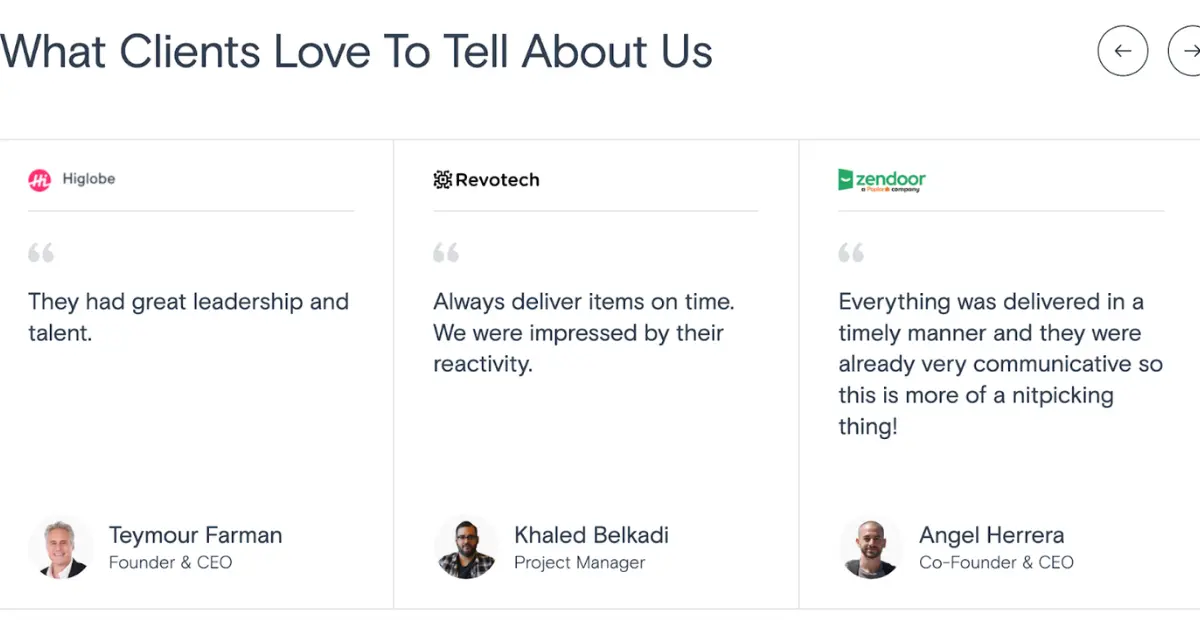Click Angel Herrera's profile picture
The width and height of the screenshot is (1200, 628).
tap(870, 547)
